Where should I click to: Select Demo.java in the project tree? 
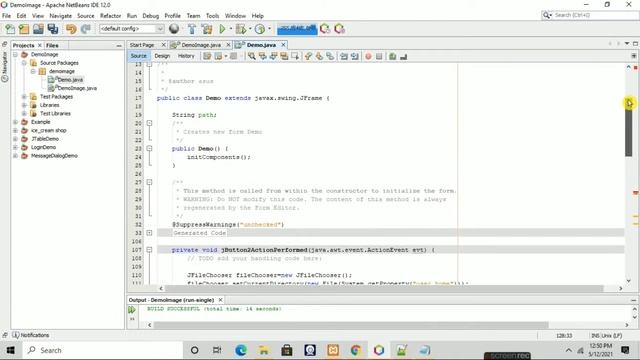(x=70, y=80)
